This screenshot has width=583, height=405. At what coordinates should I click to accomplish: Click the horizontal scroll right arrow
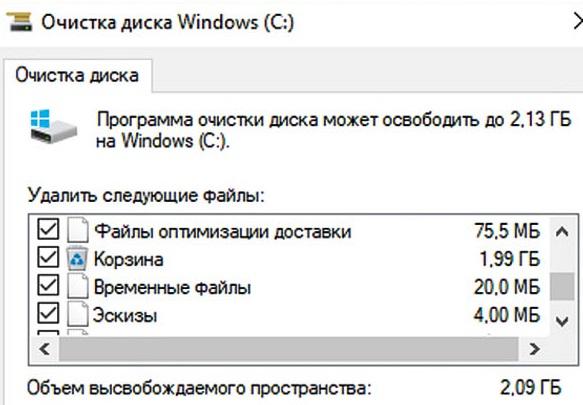[x=534, y=349]
